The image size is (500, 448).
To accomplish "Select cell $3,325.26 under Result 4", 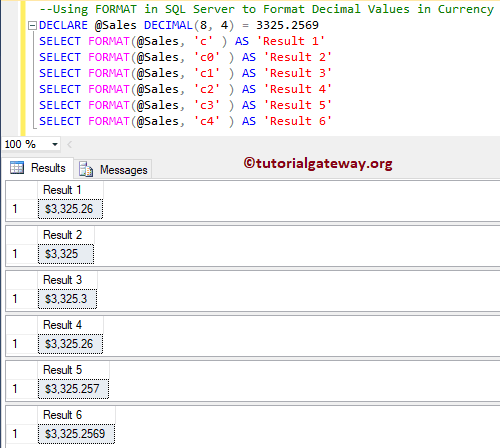I will pos(70,344).
